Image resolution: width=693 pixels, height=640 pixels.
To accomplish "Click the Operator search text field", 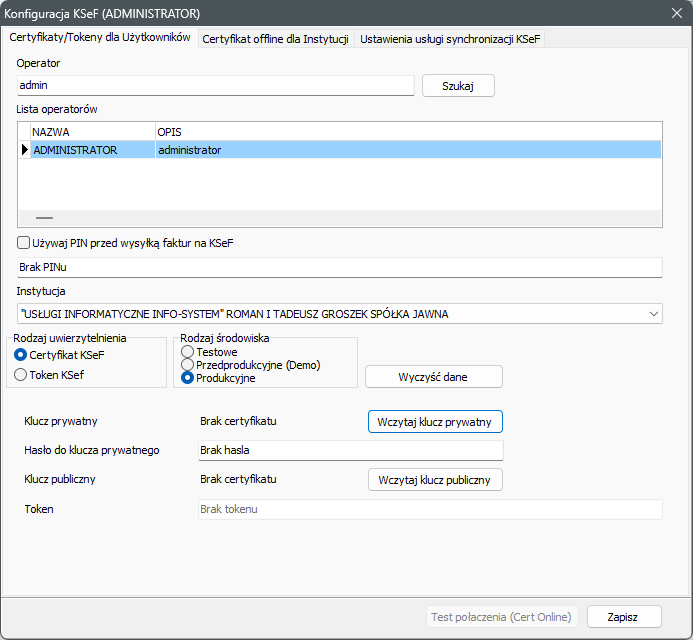I will pyautogui.click(x=215, y=86).
